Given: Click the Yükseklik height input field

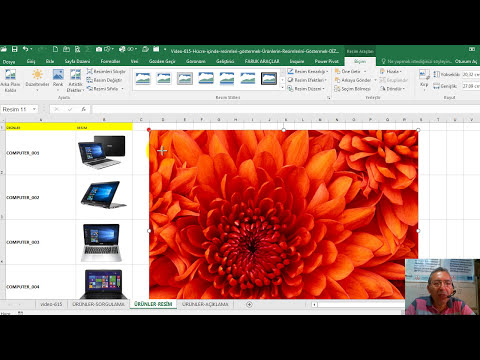Looking at the screenshot, I should coord(471,74).
